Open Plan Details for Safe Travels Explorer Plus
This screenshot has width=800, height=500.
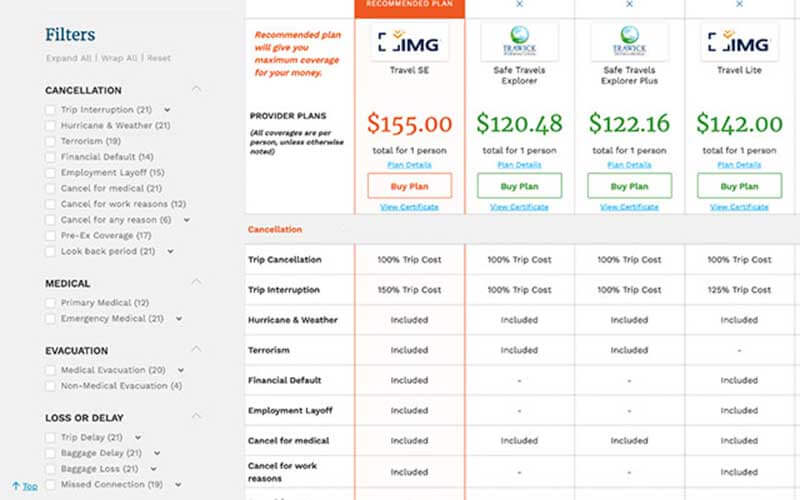tap(629, 165)
